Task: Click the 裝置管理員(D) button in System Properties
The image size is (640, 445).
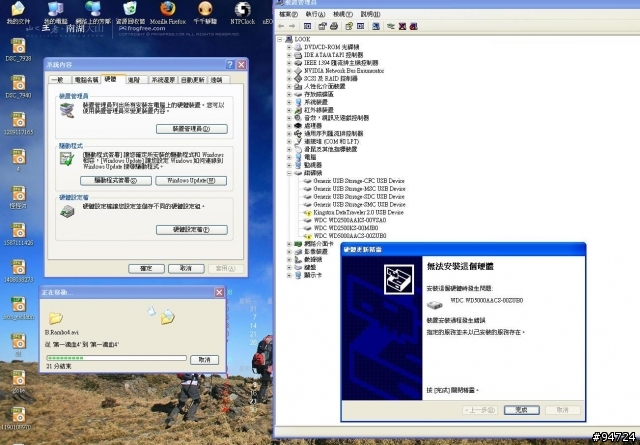Action: 192,129
